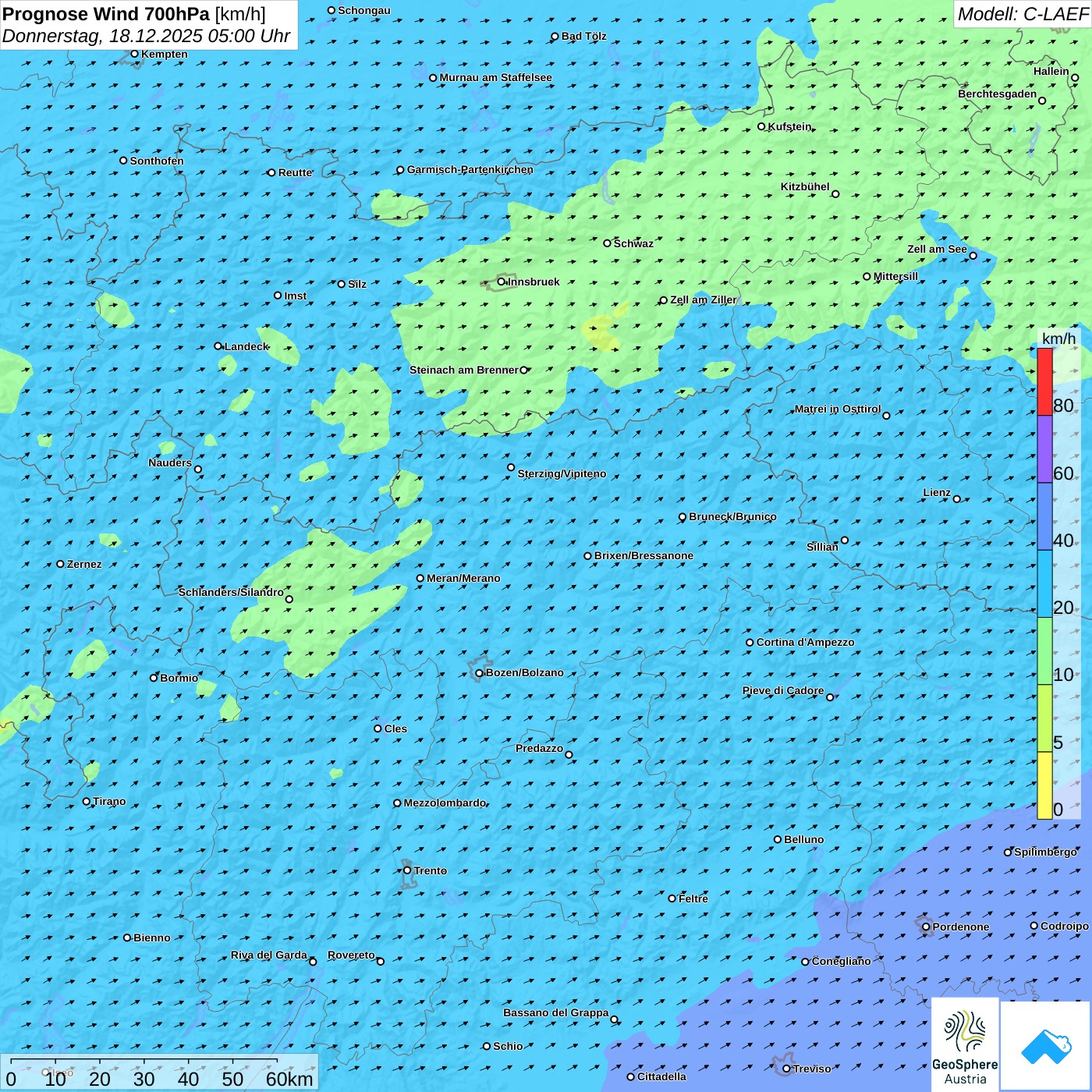Click the Belluno city marker

click(x=778, y=839)
